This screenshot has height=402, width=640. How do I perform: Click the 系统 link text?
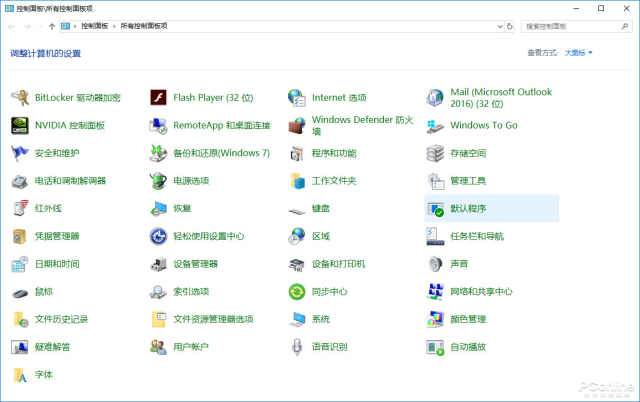321,319
